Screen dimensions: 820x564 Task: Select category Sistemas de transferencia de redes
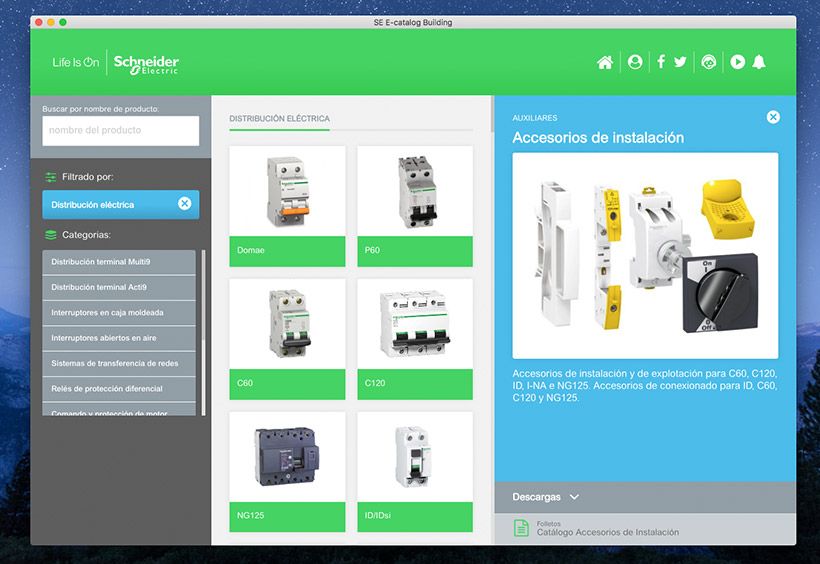tap(119, 364)
